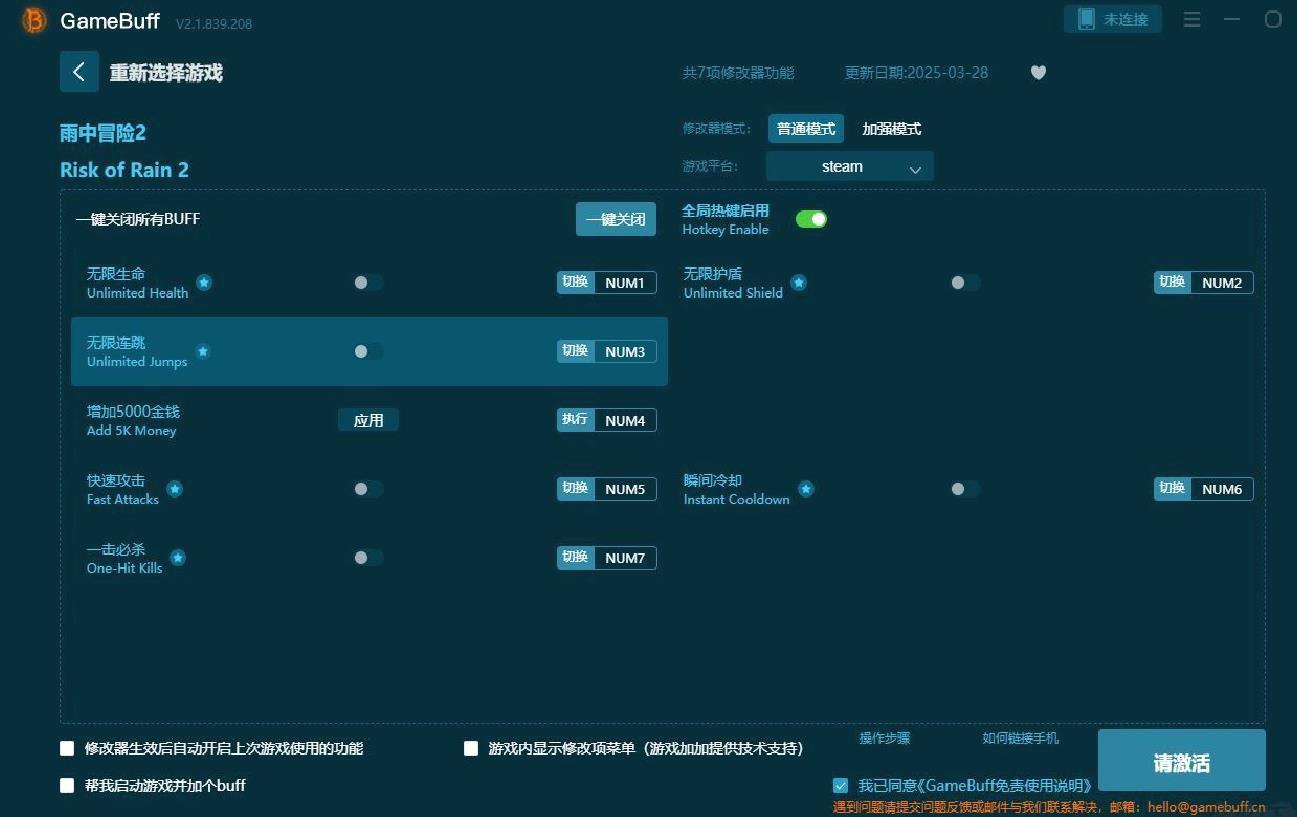Click 执行 label next to NUM4
The width and height of the screenshot is (1297, 817).
click(x=575, y=420)
